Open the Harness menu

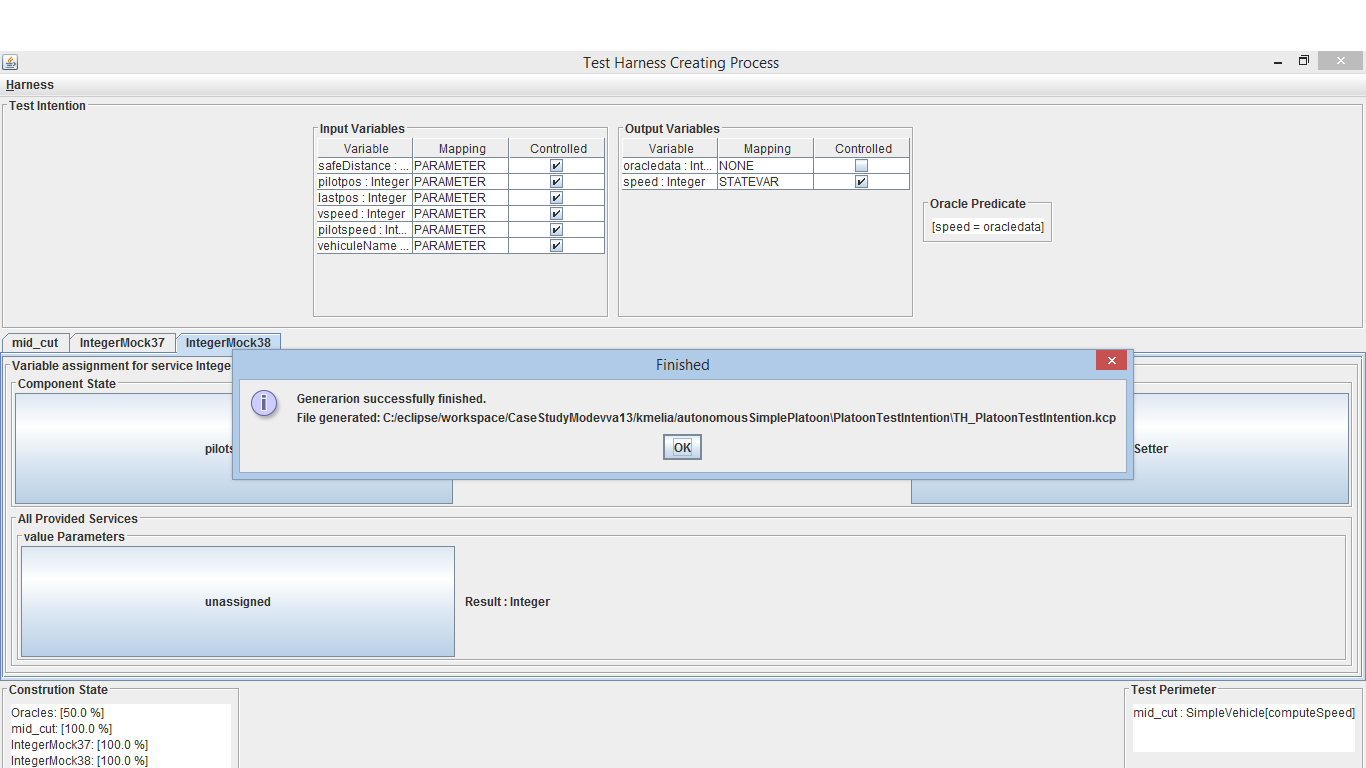pyautogui.click(x=30, y=85)
